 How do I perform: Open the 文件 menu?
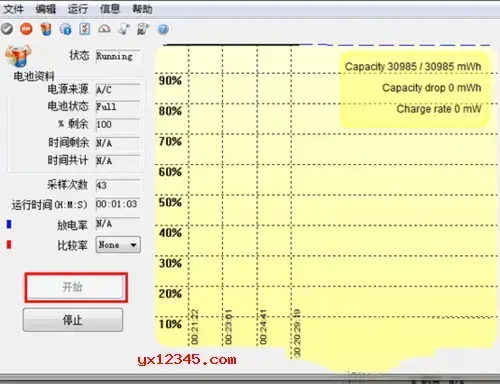click(14, 9)
